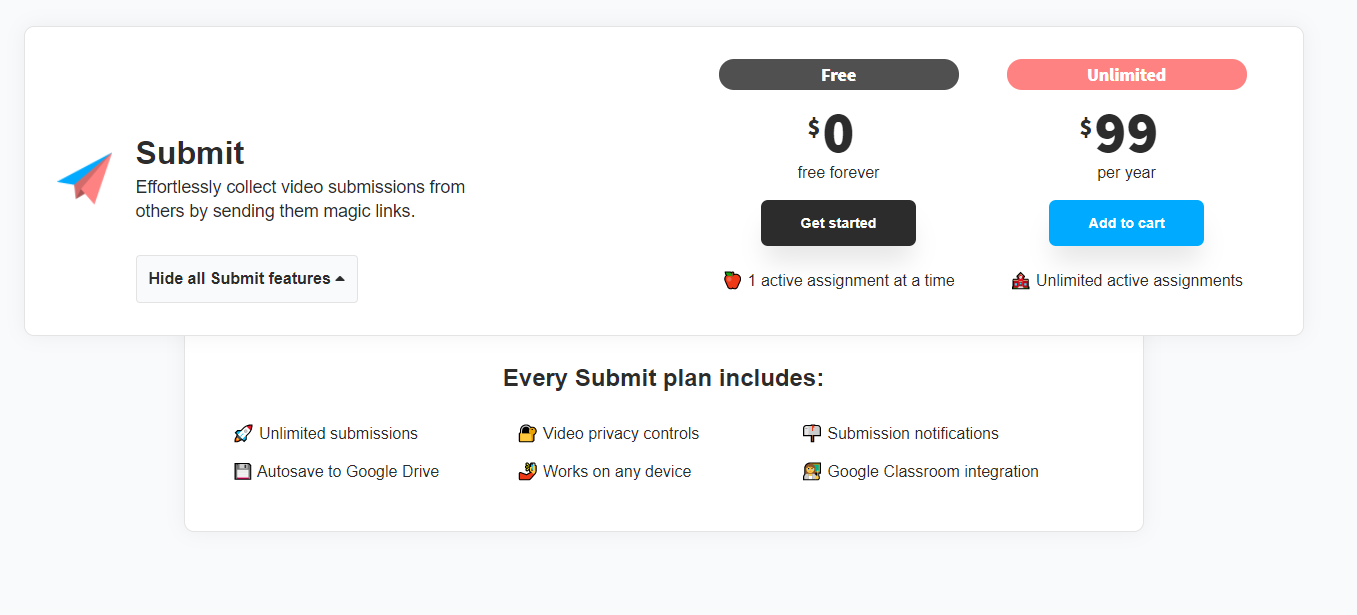Select the Unlimited plan pill label

coord(1126,75)
